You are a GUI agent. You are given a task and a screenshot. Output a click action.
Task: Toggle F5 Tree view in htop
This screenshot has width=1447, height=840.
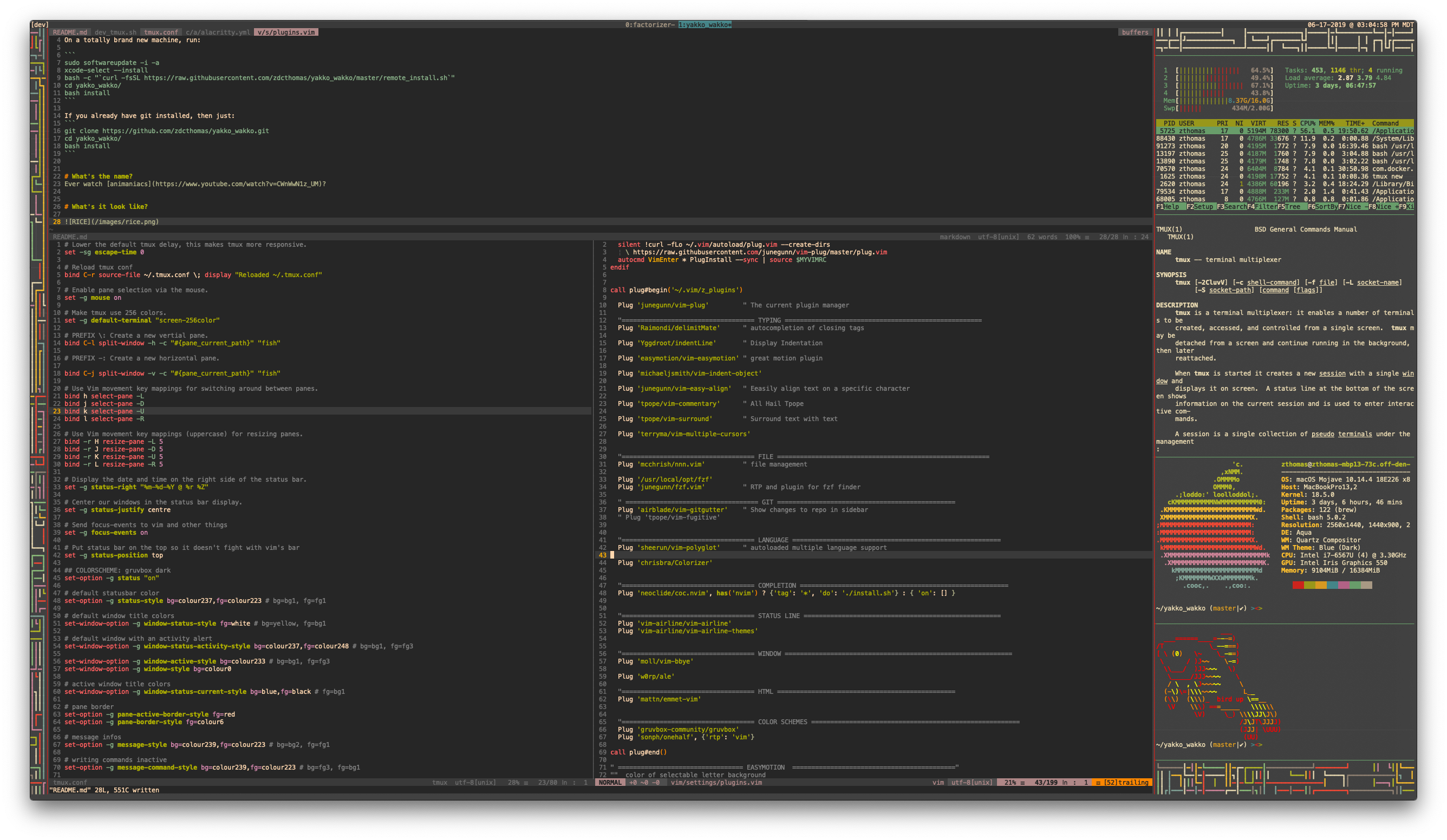pos(1293,207)
